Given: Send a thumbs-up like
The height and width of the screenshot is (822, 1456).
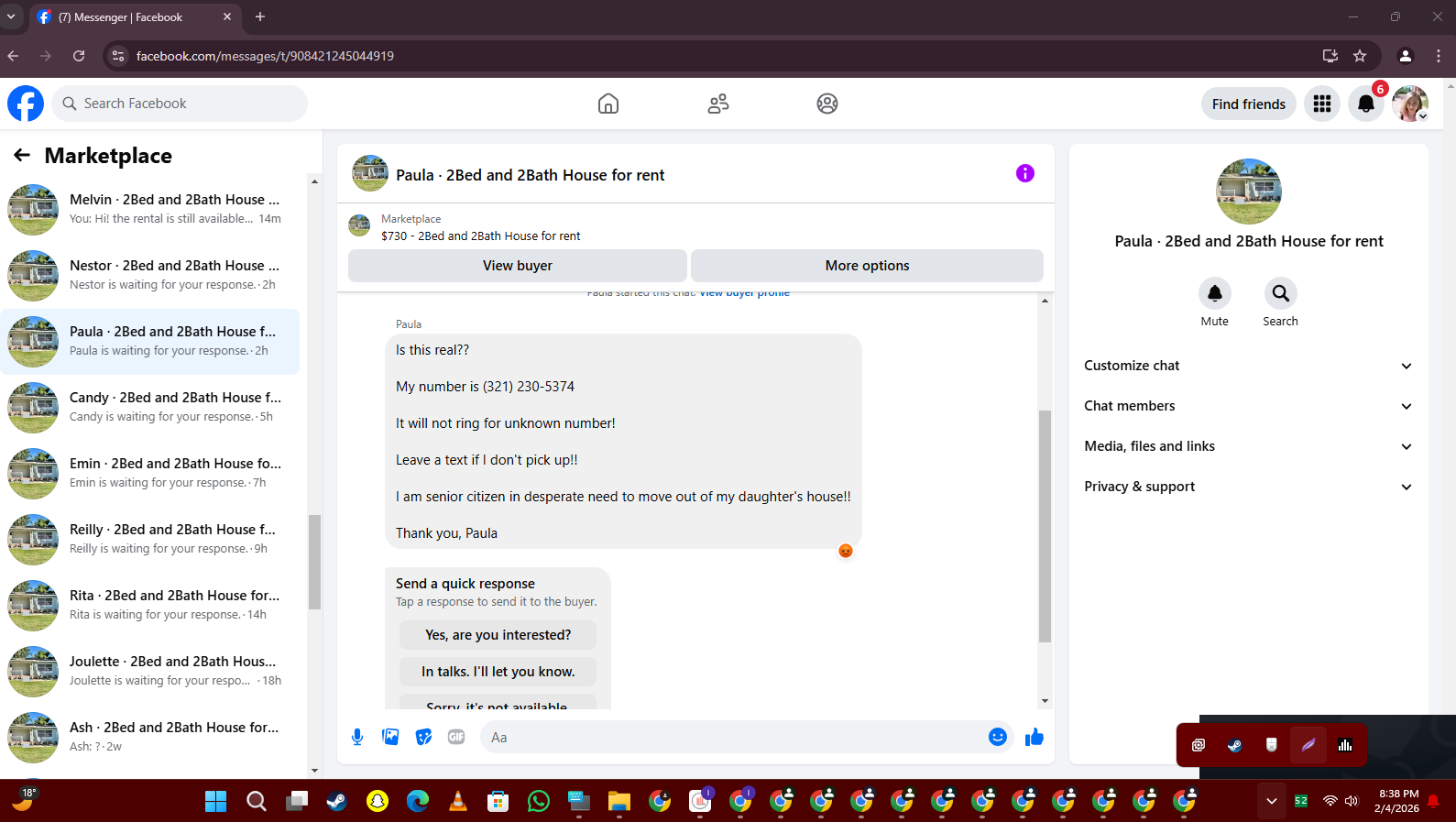Looking at the screenshot, I should (1035, 737).
